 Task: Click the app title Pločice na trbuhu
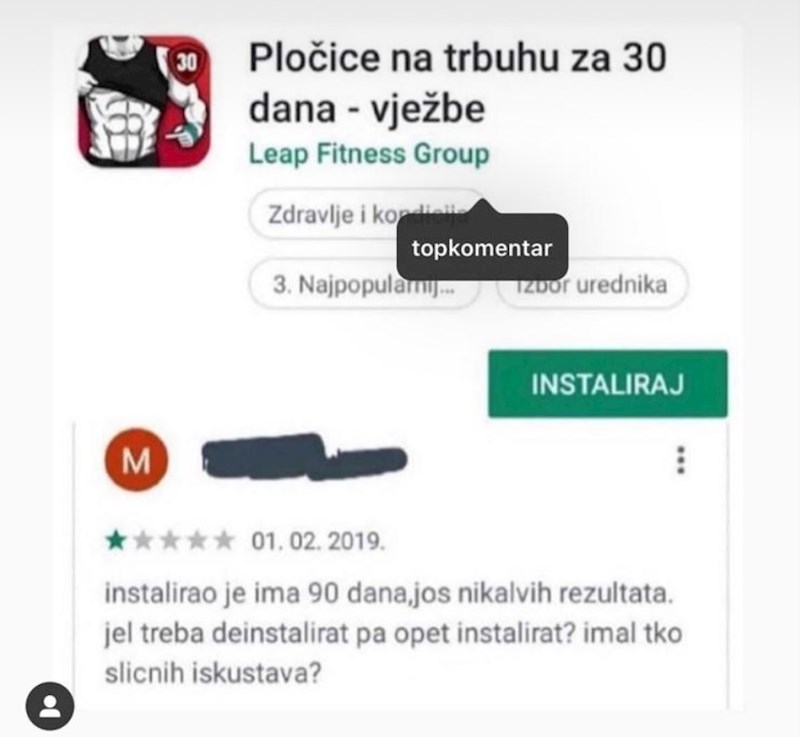click(458, 83)
